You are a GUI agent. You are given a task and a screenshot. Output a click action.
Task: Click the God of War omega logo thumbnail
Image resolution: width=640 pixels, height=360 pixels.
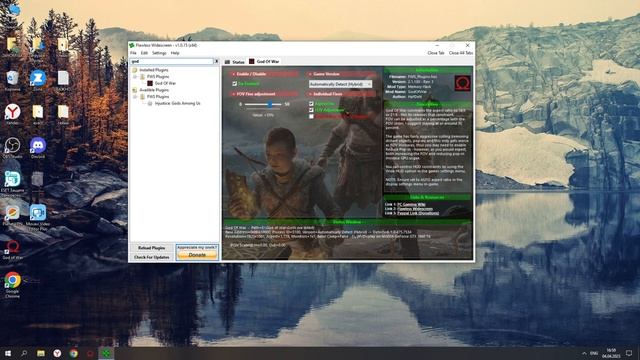(463, 83)
